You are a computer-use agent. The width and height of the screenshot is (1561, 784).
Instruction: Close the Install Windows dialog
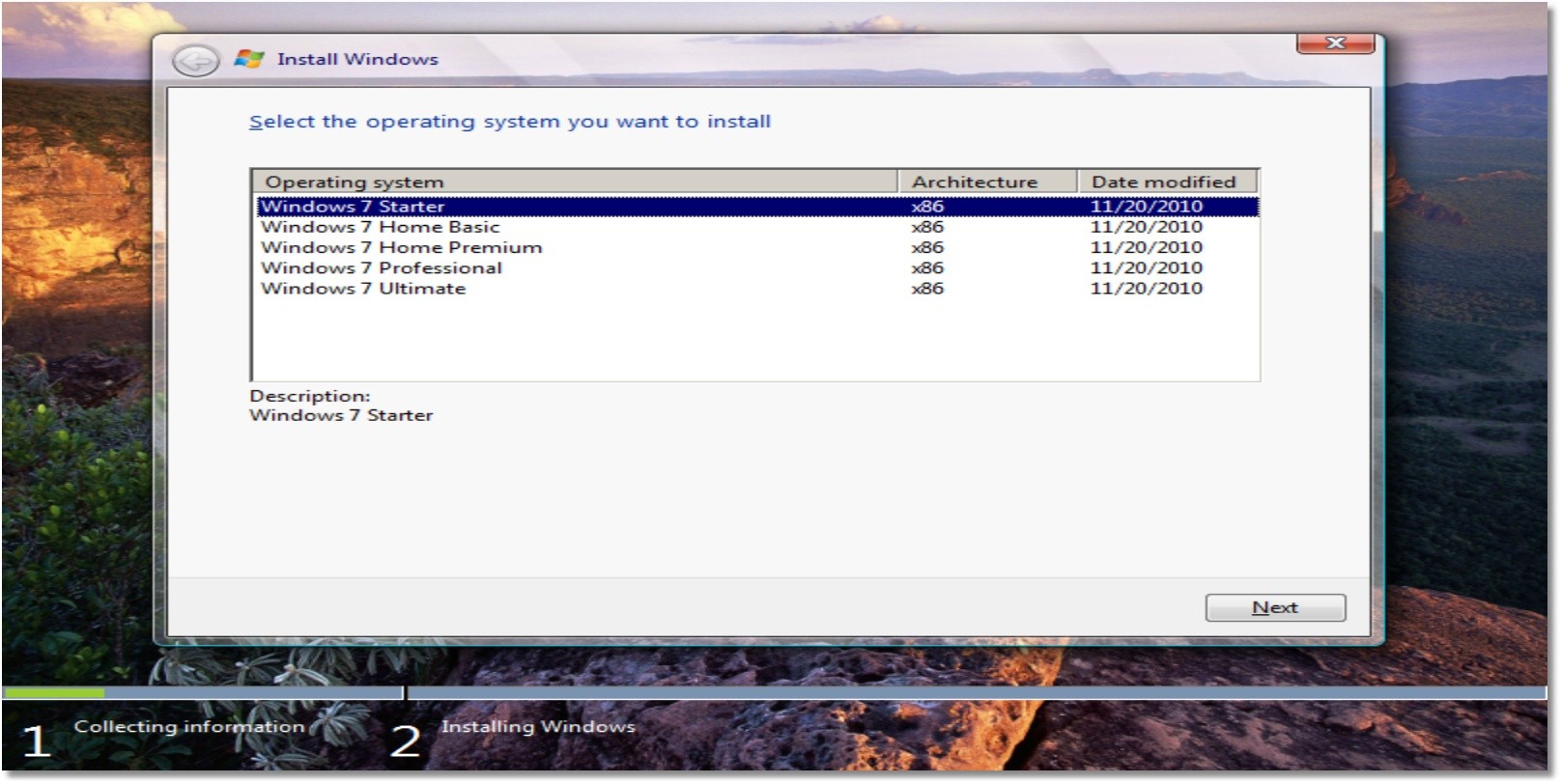[1335, 43]
